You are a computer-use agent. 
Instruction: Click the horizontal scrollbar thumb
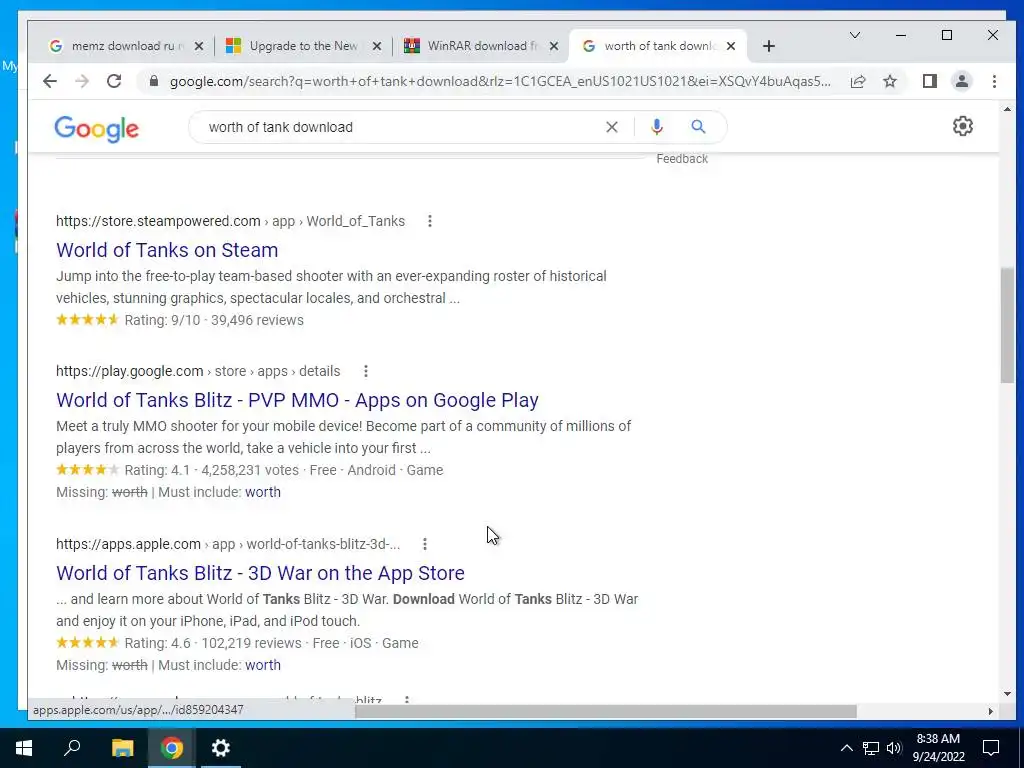point(605,711)
